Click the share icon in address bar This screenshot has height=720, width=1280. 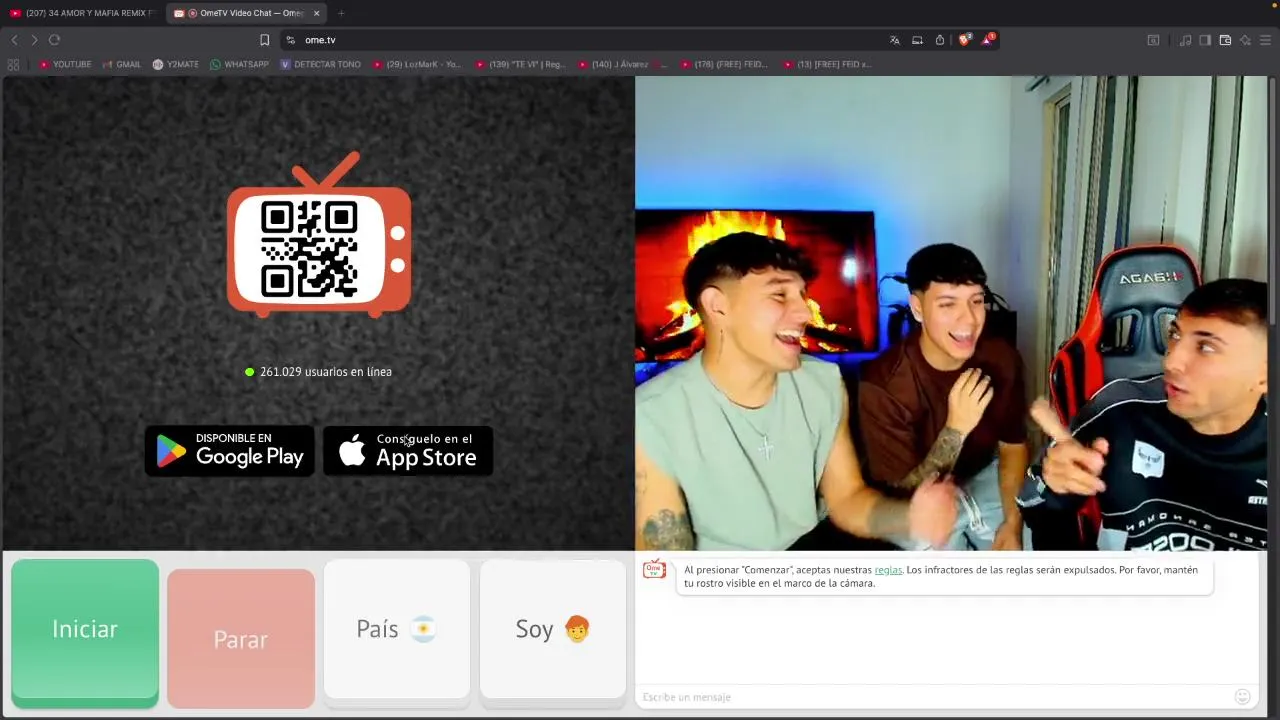tap(940, 40)
